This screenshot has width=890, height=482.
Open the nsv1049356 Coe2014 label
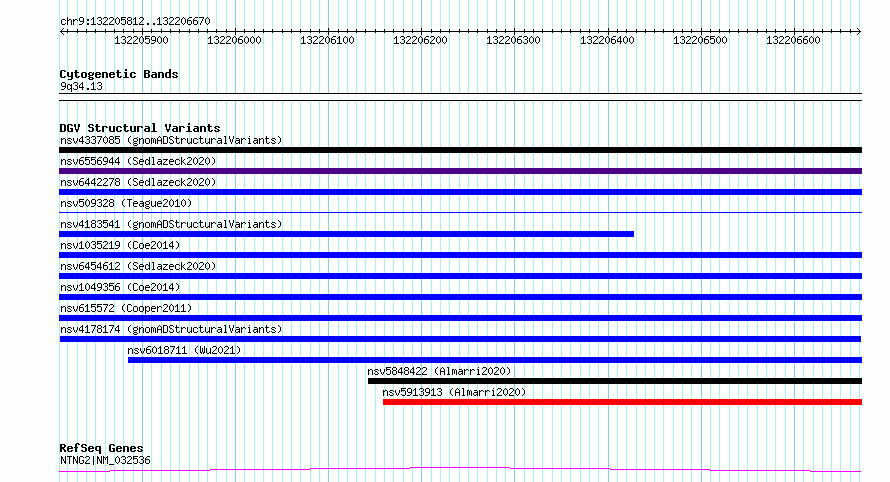pos(120,287)
